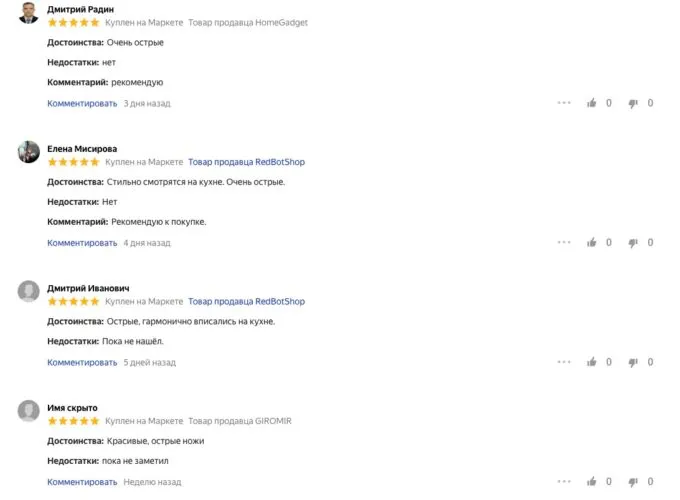Open more options for Дмитрий Радин's review
Viewport: 680px width, 500px height.
(564, 102)
